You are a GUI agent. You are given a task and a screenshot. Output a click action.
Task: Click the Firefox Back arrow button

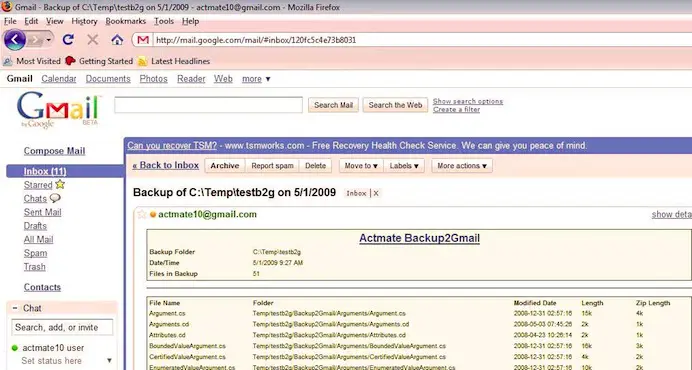pyautogui.click(x=15, y=40)
